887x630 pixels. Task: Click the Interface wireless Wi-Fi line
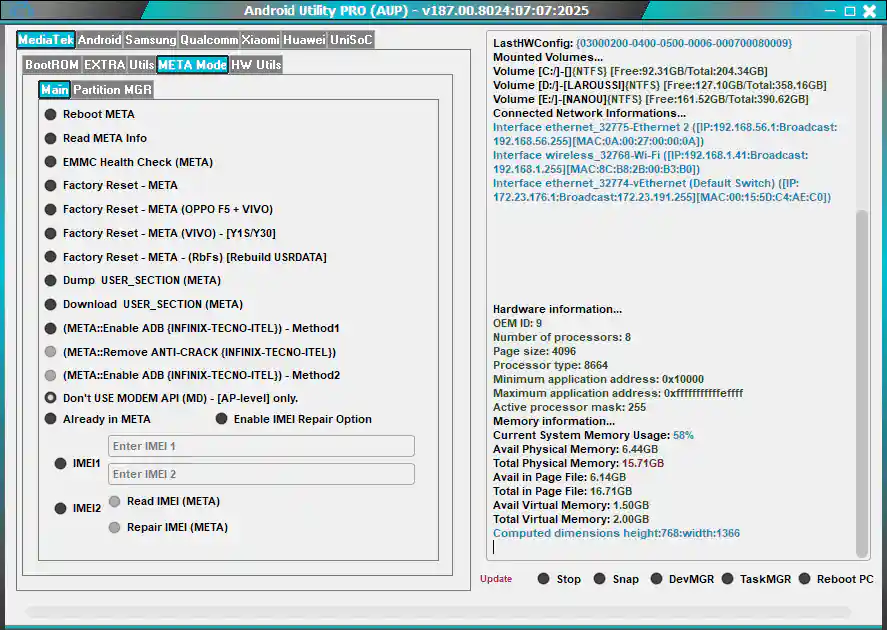[651, 162]
